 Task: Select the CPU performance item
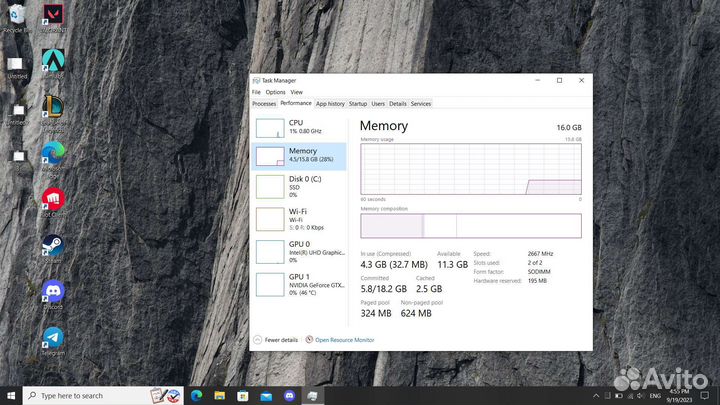click(x=299, y=128)
